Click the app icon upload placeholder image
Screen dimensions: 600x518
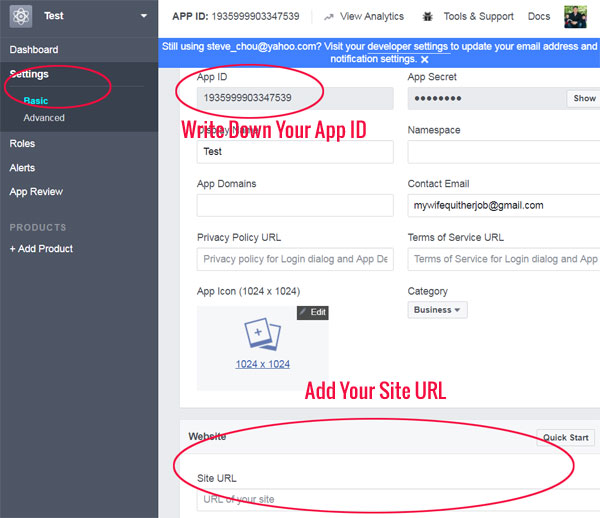262,334
